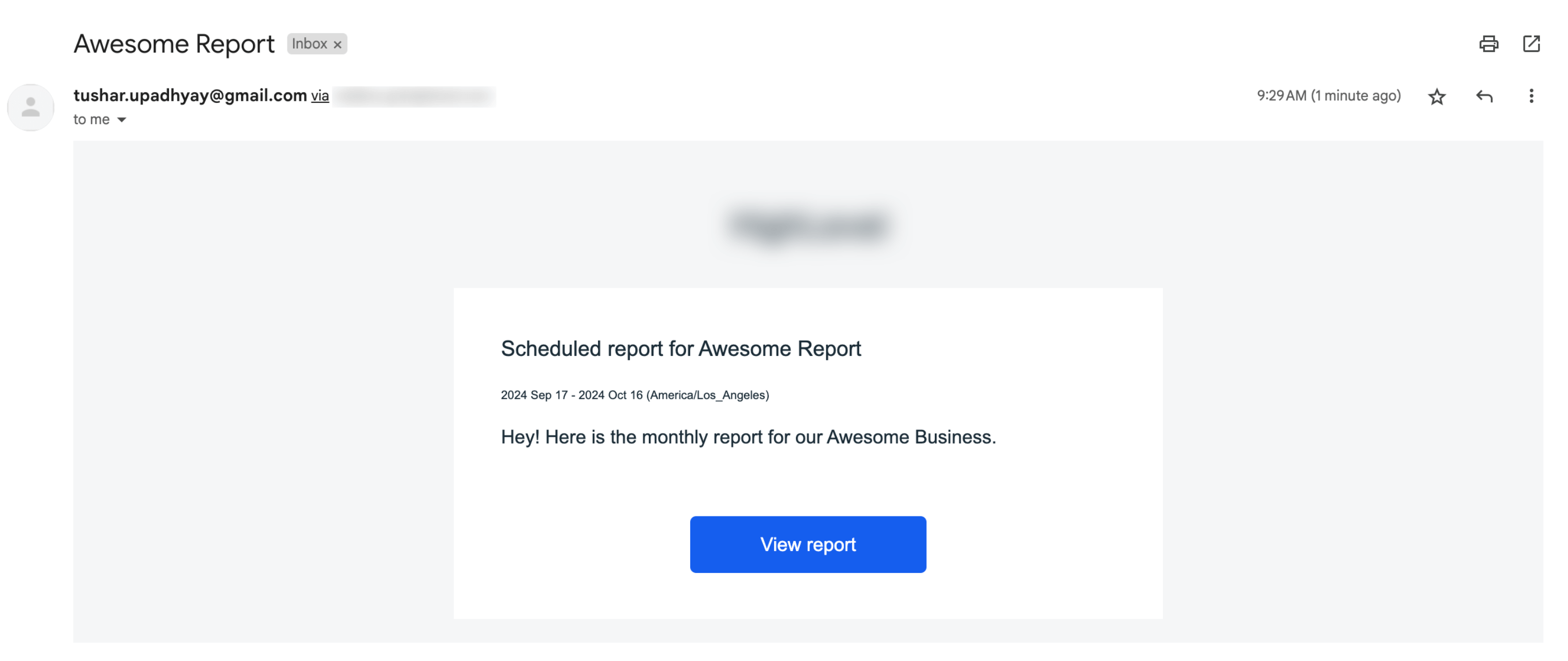The image size is (1568, 661).
Task: Expand recipient details next to 'to me'
Action: (122, 120)
